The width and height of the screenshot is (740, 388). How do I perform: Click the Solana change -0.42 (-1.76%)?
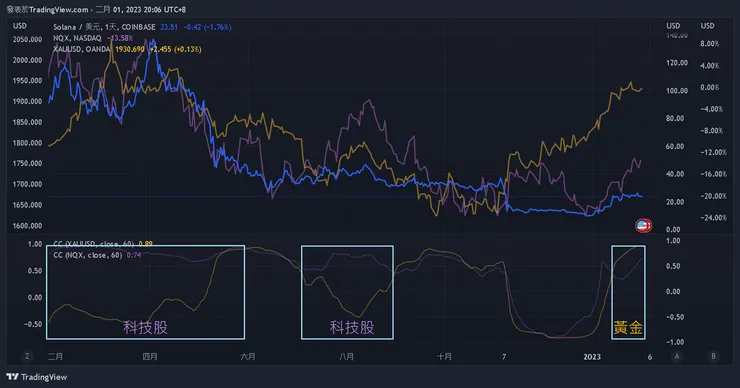[207, 27]
